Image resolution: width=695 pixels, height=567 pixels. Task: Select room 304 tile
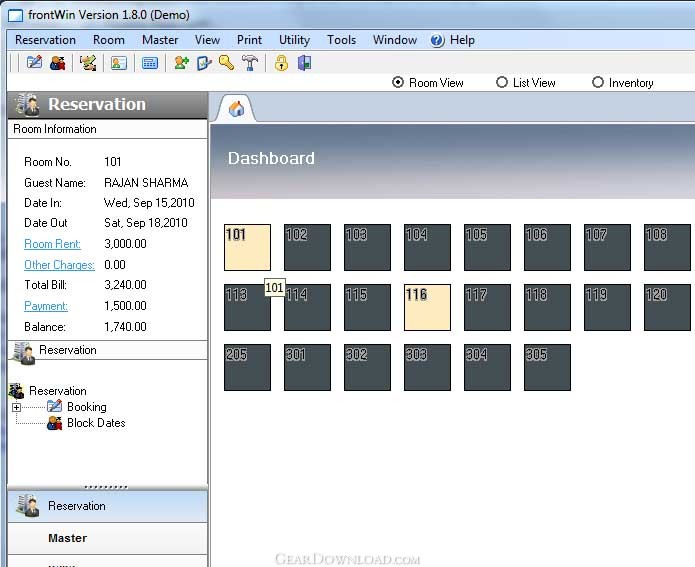point(487,368)
